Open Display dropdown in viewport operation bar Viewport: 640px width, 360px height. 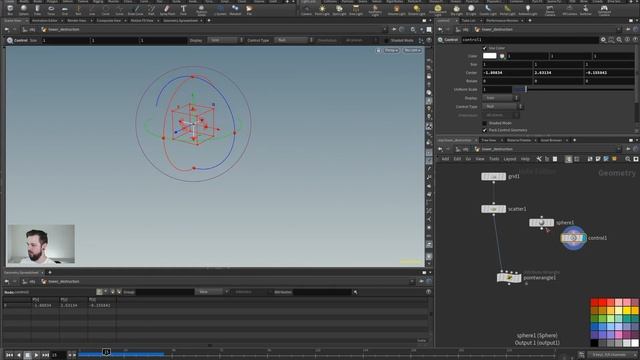[x=225, y=40]
